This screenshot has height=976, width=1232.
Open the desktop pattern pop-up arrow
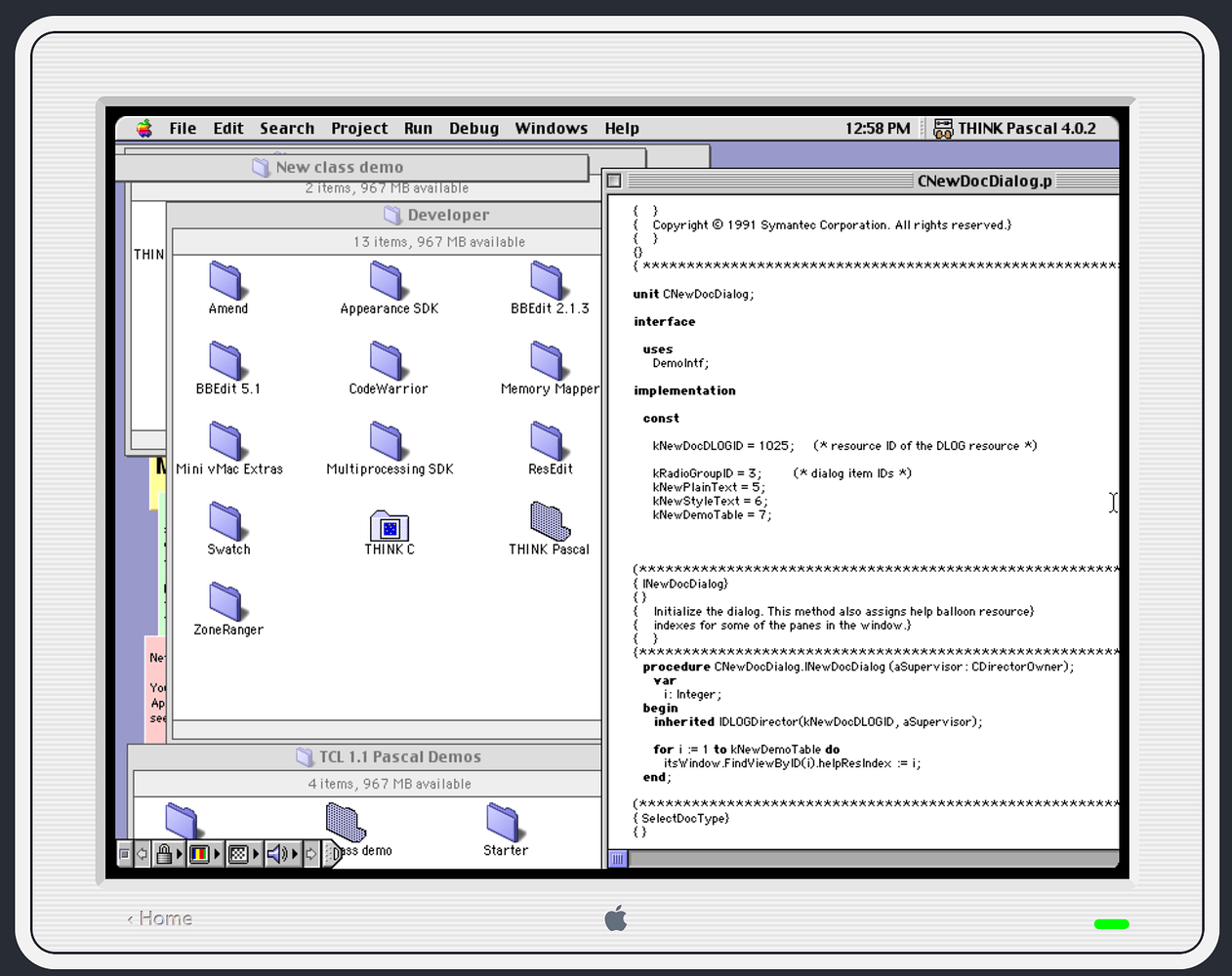coord(255,854)
